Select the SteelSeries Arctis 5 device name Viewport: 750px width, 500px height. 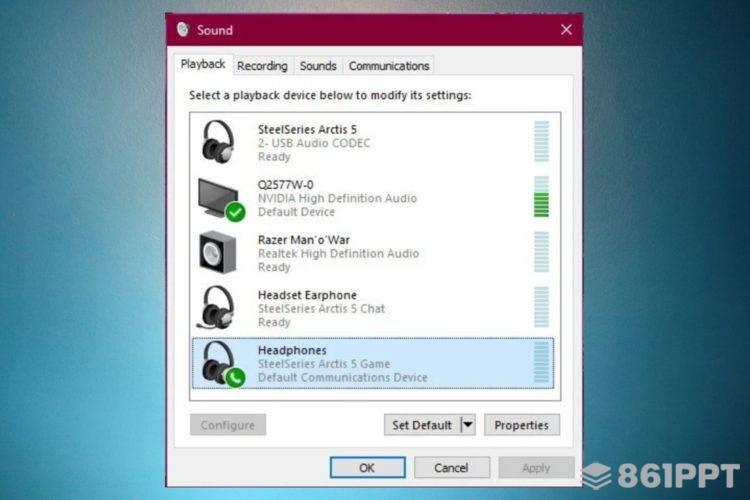tap(307, 129)
